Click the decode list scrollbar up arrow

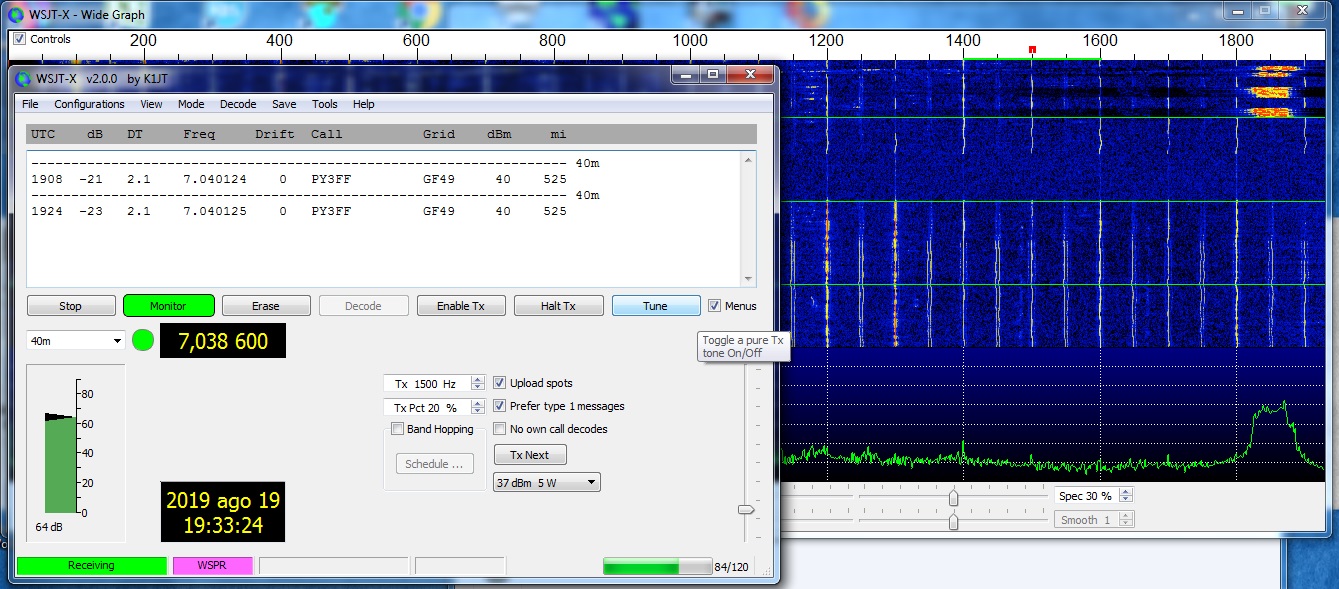(x=749, y=159)
